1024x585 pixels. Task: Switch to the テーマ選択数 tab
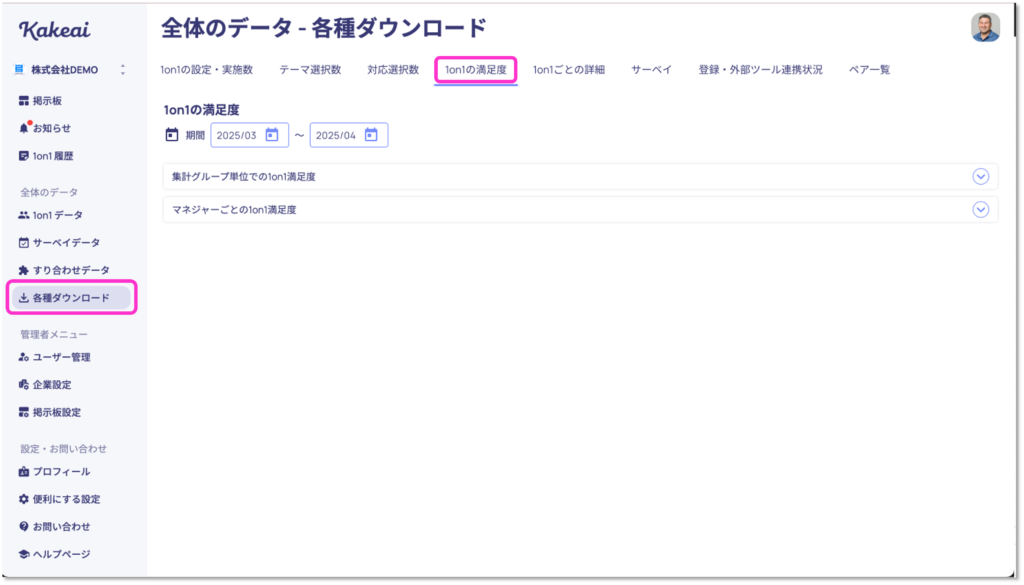point(310,70)
